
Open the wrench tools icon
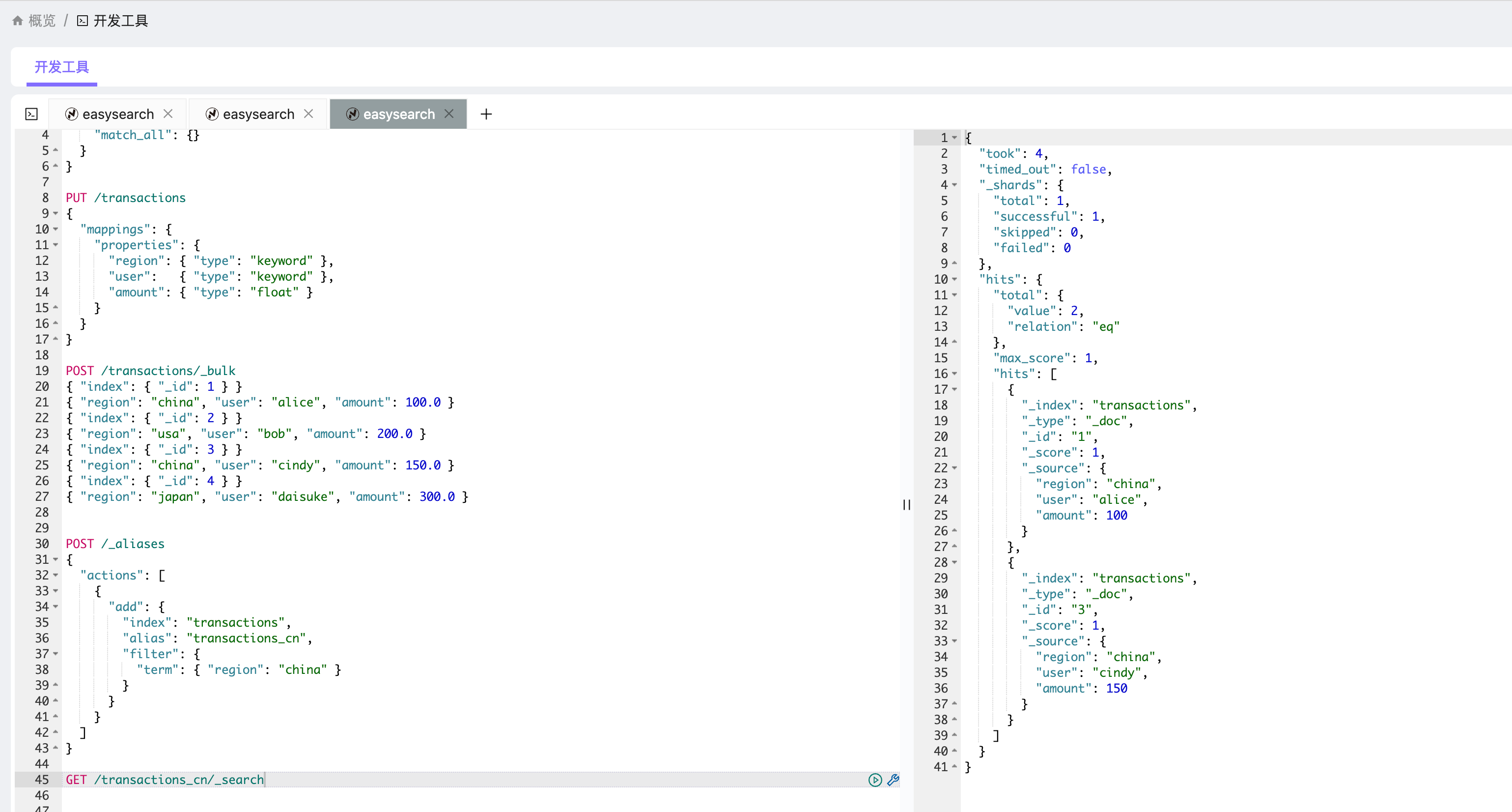pos(894,780)
